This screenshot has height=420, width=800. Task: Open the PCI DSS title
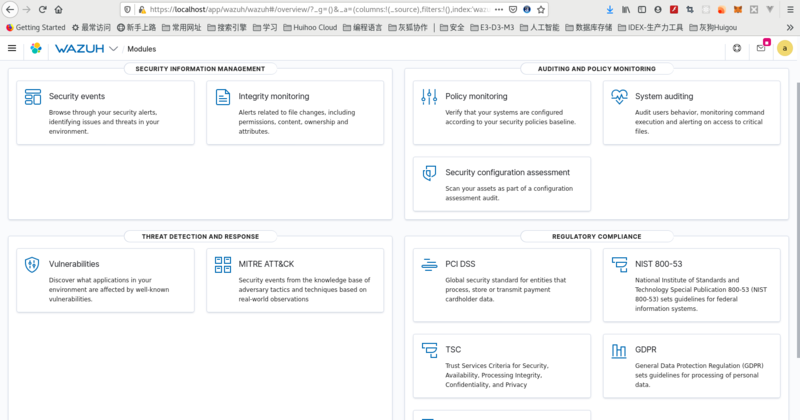click(460, 264)
